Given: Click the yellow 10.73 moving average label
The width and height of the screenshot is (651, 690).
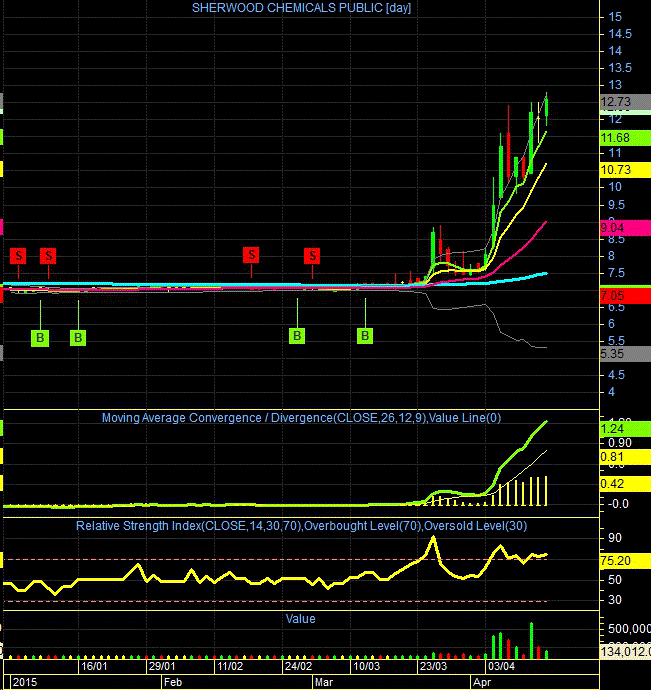Looking at the screenshot, I should (625, 169).
